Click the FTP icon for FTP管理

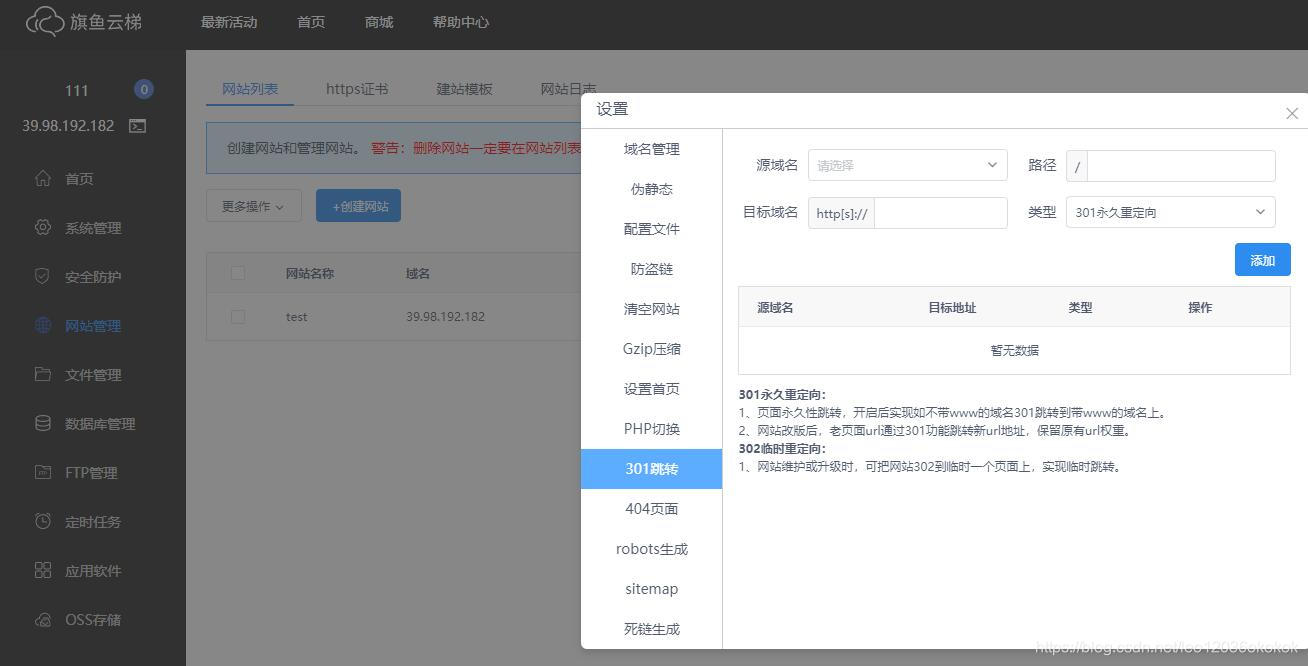pyautogui.click(x=42, y=472)
